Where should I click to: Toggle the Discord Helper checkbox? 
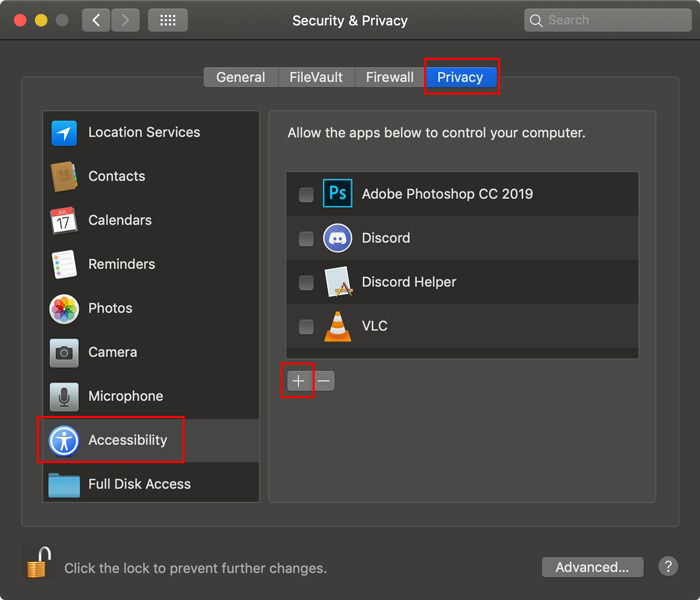306,283
